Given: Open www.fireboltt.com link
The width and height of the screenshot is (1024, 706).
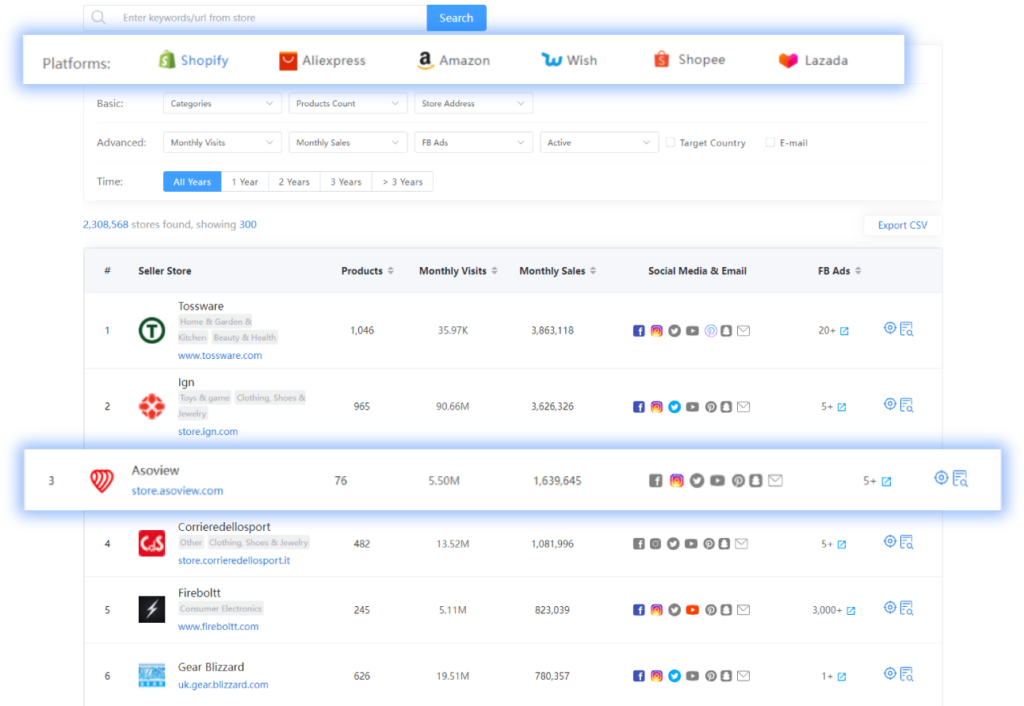Looking at the screenshot, I should pos(218,626).
